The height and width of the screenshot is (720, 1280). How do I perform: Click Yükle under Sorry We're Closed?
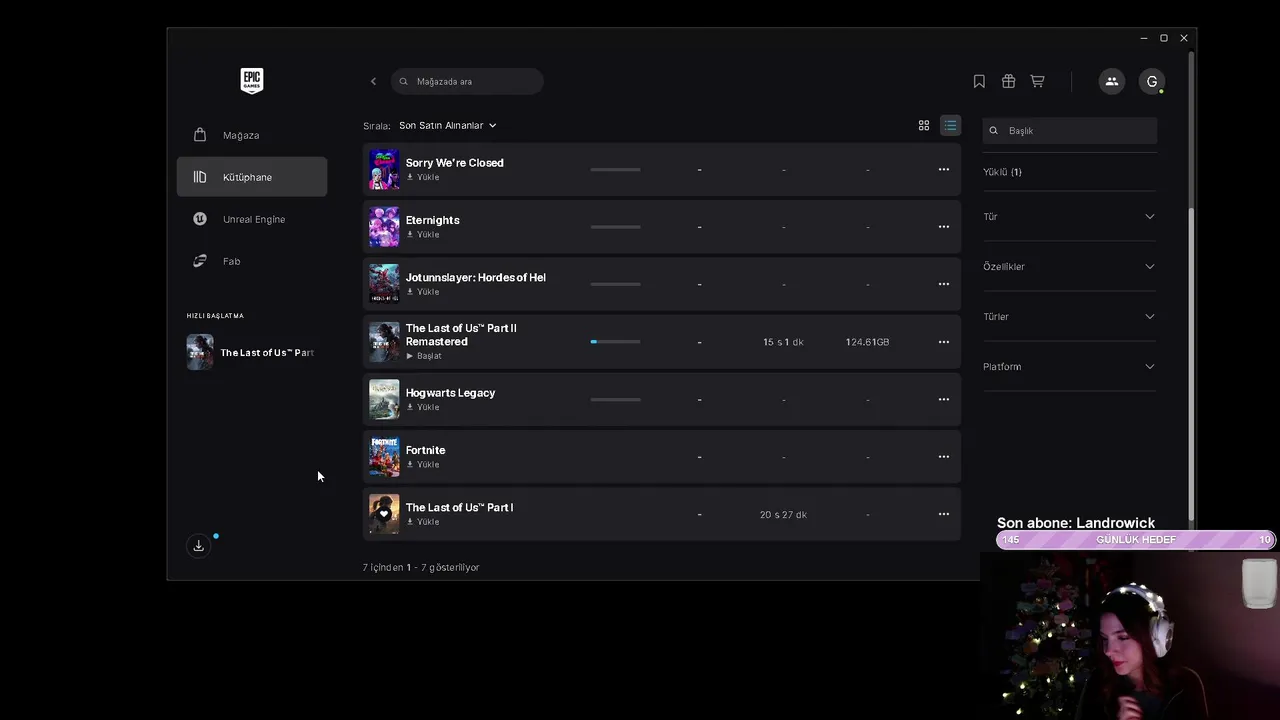(422, 177)
